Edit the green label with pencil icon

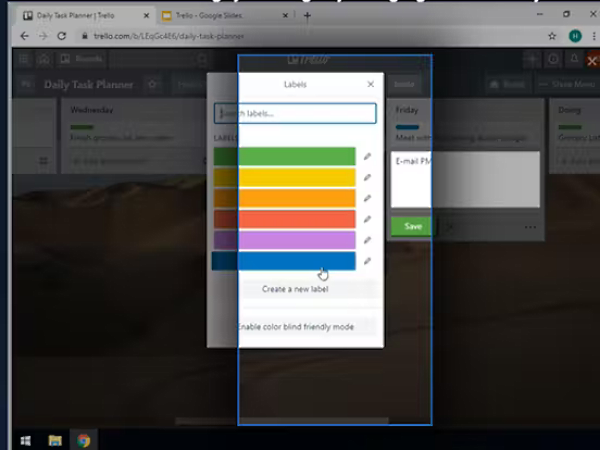coord(367,156)
